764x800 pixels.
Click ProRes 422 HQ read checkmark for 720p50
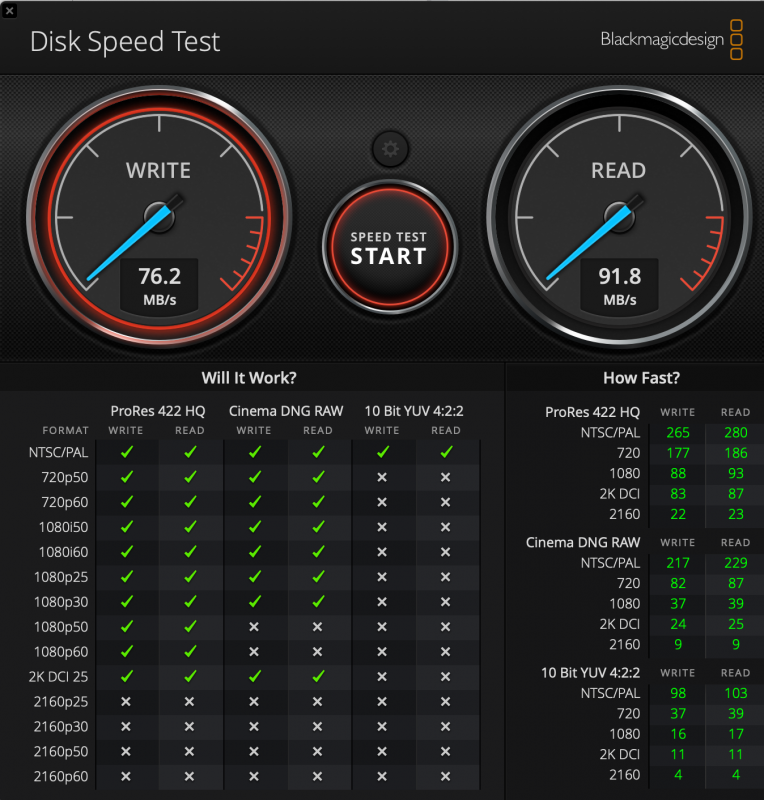point(190,477)
